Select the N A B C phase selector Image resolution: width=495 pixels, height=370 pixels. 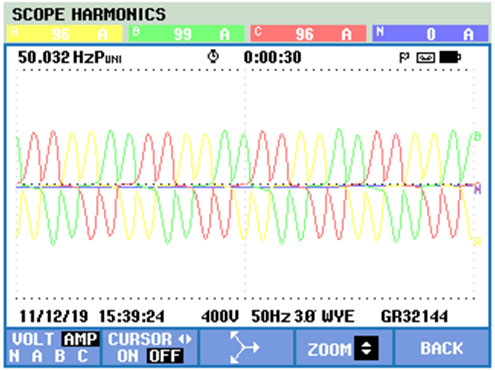coord(49,356)
